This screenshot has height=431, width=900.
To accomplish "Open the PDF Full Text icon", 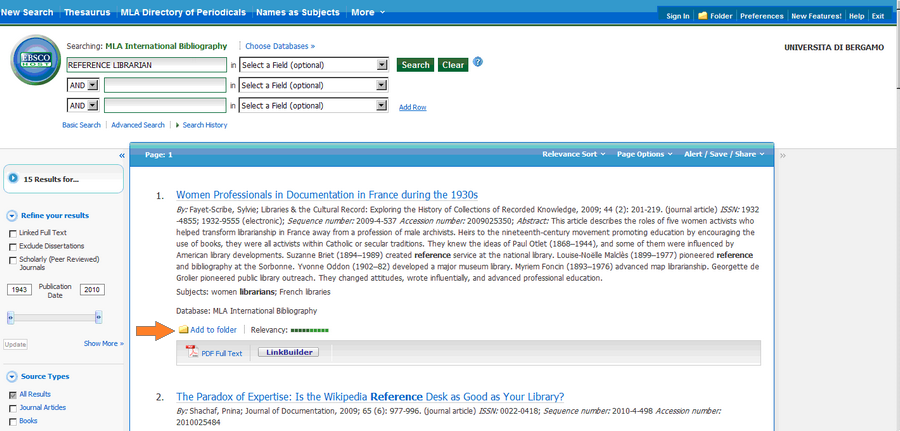I will coord(193,352).
